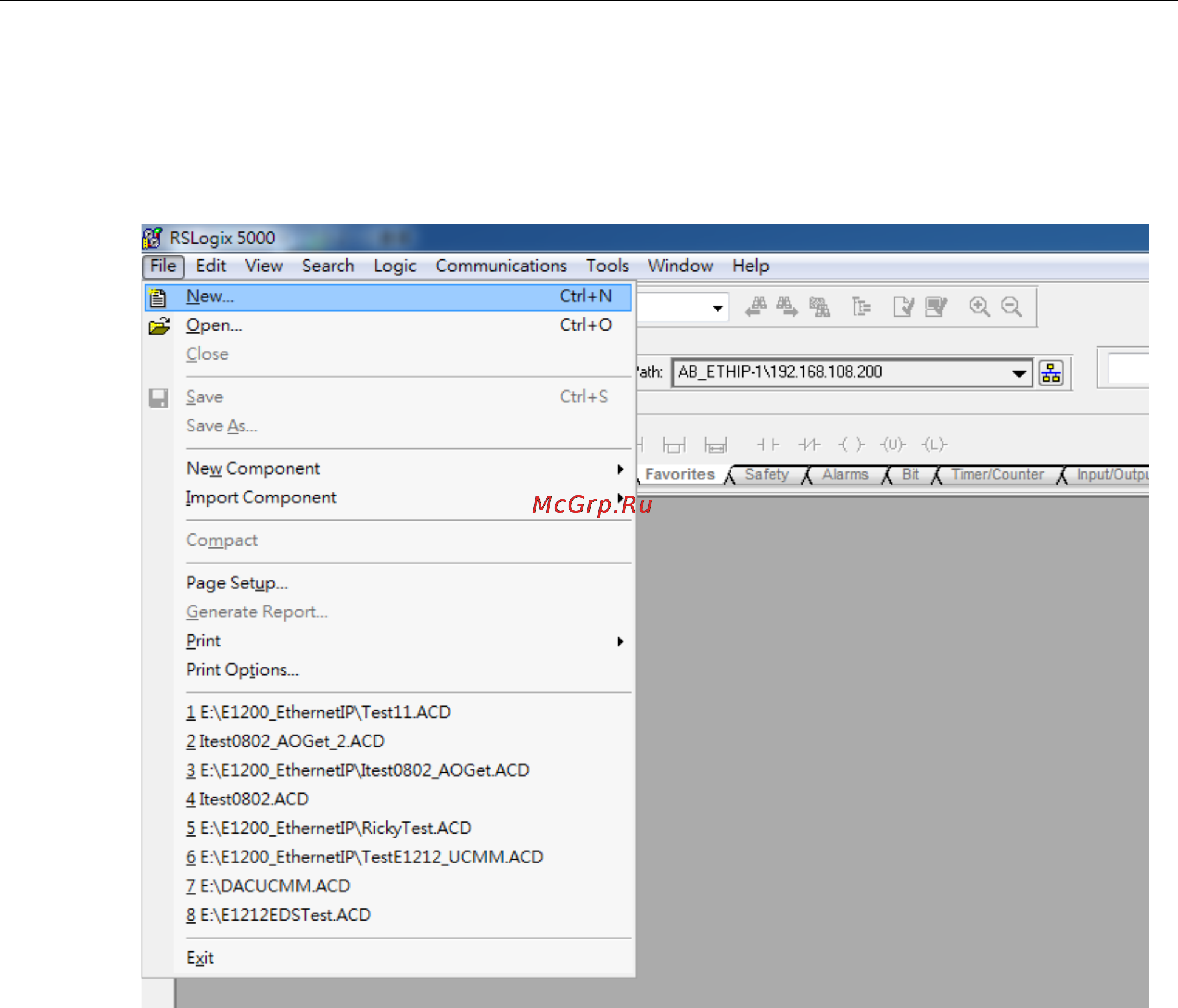The width and height of the screenshot is (1178, 1008).
Task: Open recent file RickyTest.ACD
Action: [389, 829]
